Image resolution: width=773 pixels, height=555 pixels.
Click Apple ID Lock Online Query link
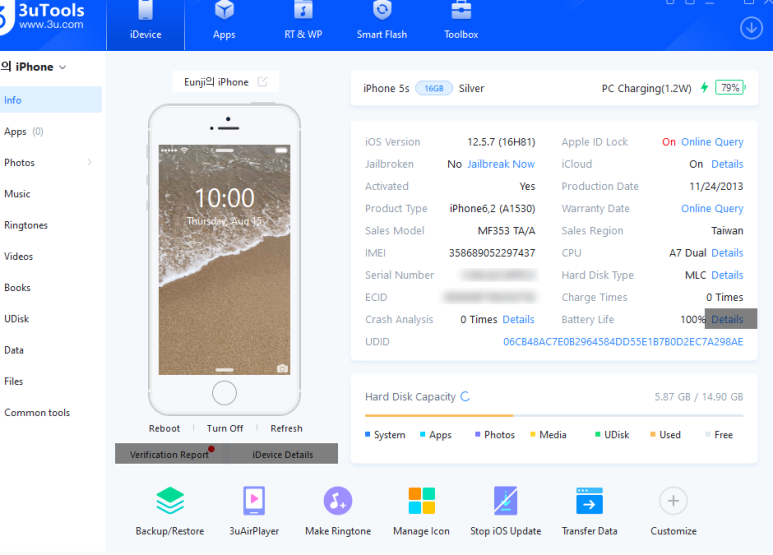(x=712, y=142)
